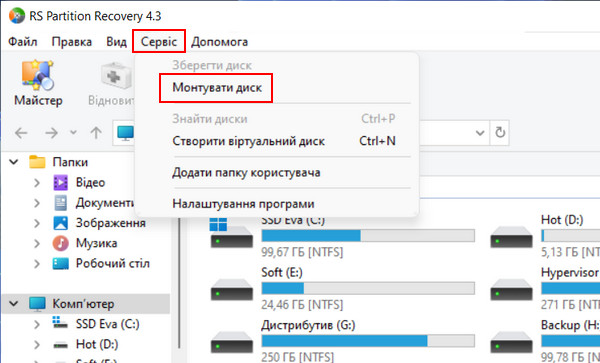Click Документи icon in tree

tap(60, 203)
